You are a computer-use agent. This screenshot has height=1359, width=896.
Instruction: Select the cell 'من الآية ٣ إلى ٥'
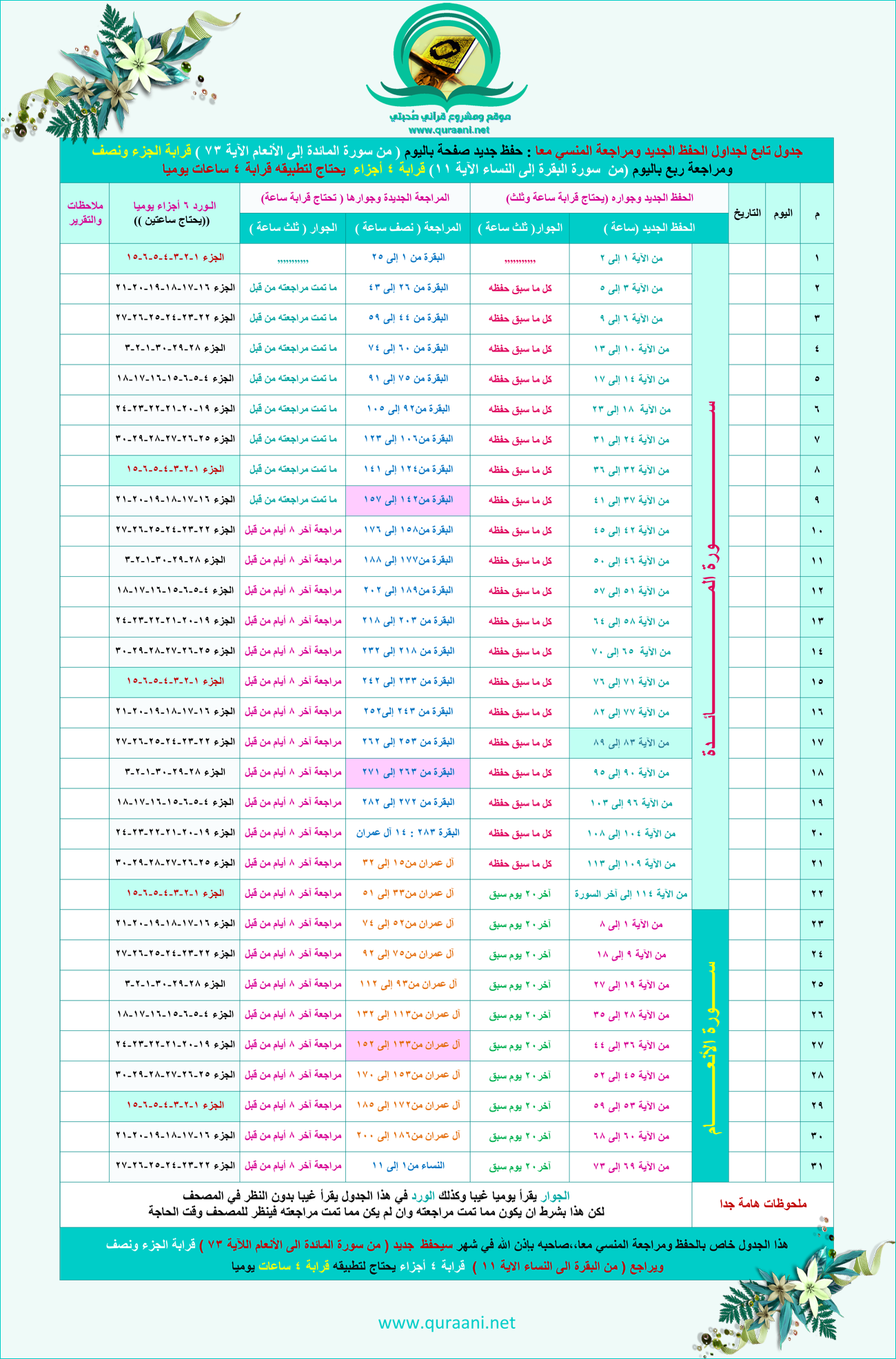[x=631, y=288]
